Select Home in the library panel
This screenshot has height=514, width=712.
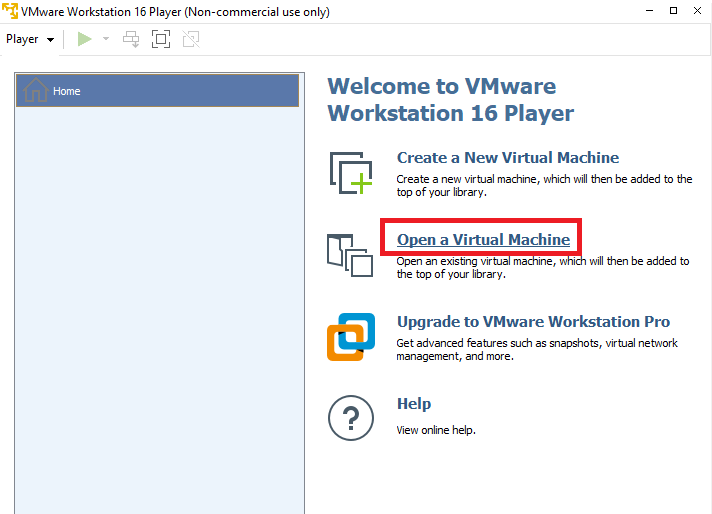[x=157, y=91]
